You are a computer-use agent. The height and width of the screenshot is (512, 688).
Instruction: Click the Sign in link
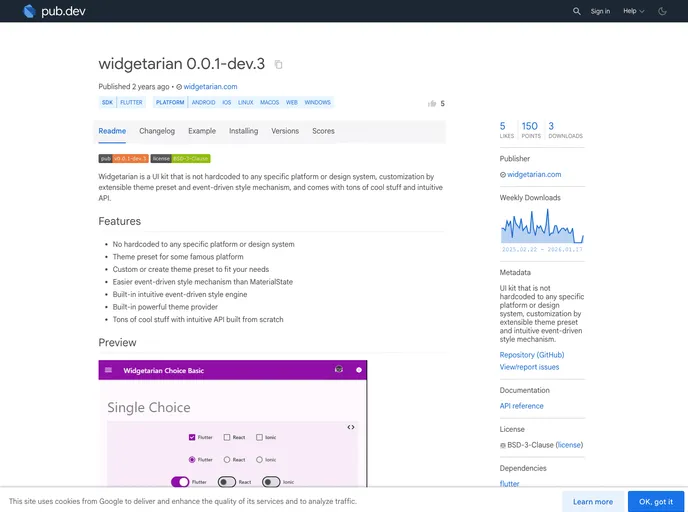600,11
